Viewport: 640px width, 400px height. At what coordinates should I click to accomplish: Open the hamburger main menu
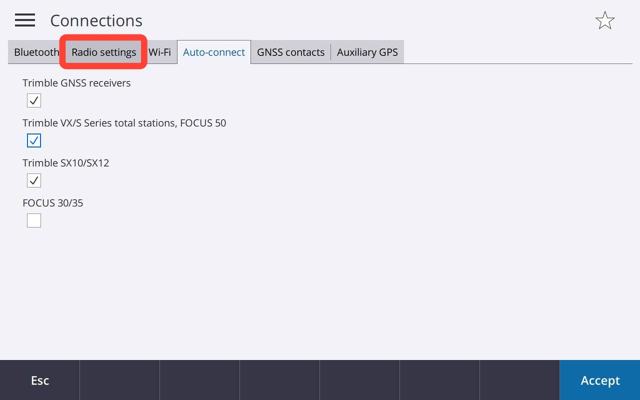pyautogui.click(x=25, y=20)
